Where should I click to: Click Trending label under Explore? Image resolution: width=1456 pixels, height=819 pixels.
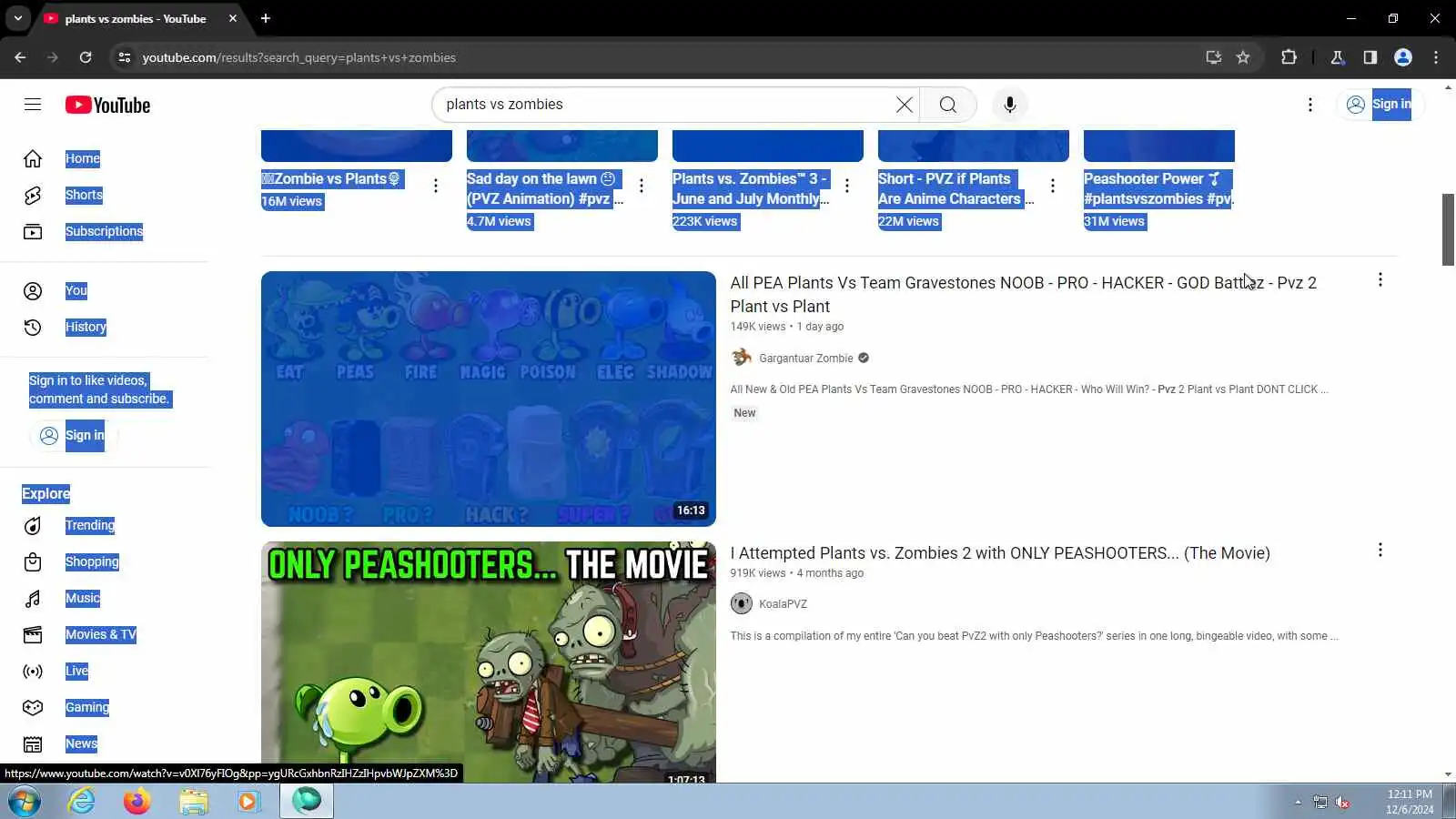click(90, 525)
